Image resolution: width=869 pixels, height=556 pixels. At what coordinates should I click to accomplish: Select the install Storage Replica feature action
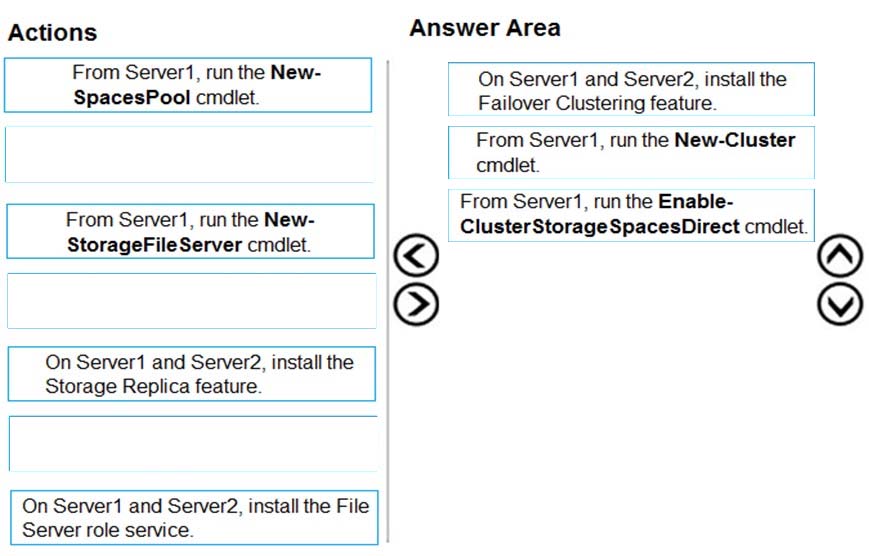pos(192,374)
